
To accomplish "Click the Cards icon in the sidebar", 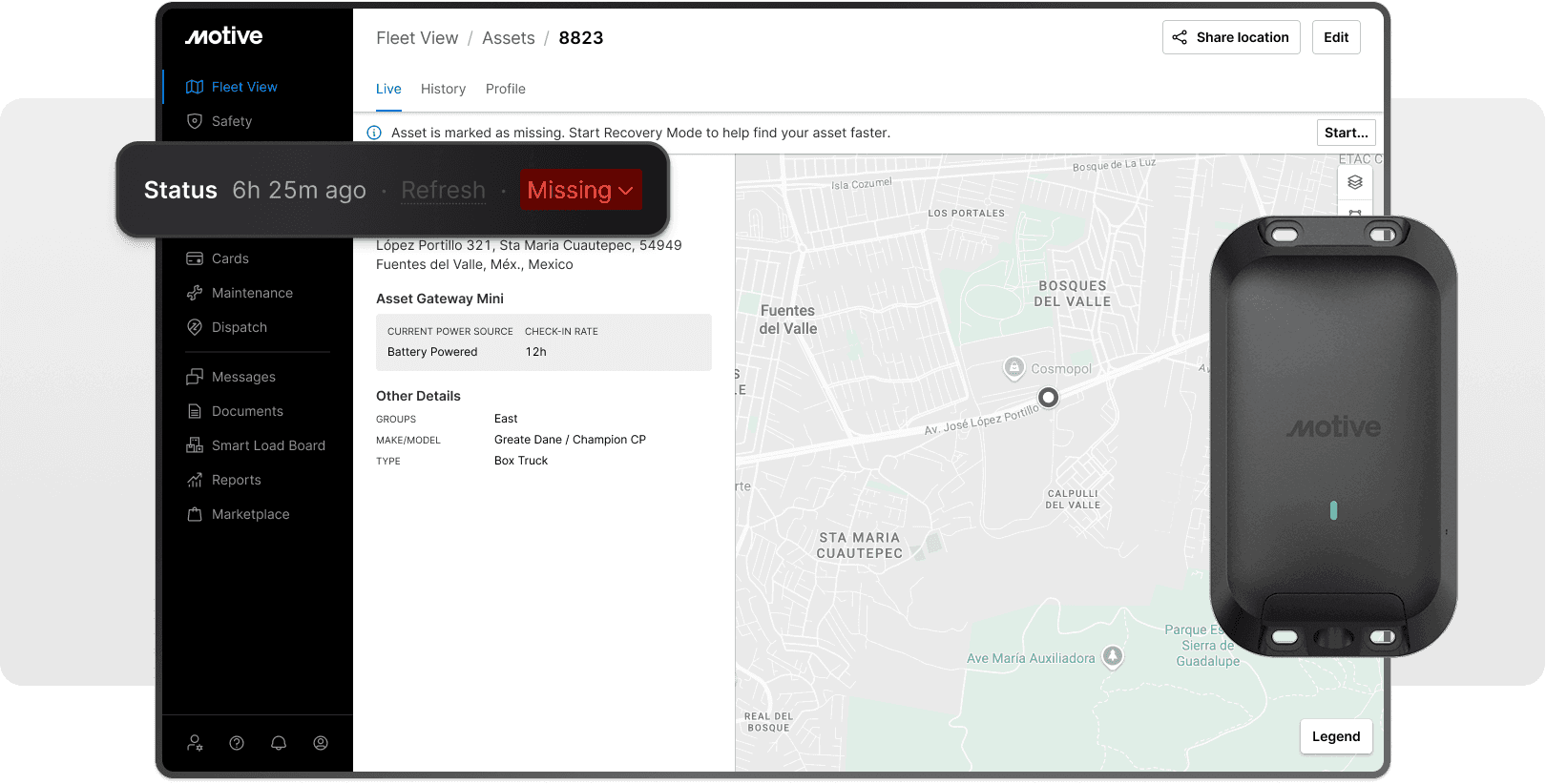I will tap(195, 258).
